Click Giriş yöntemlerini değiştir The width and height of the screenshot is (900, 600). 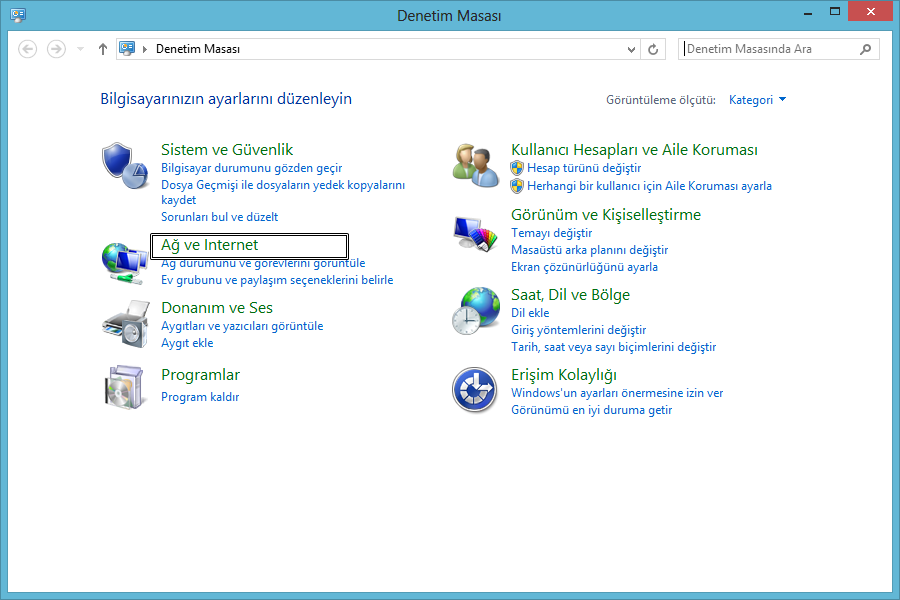pyautogui.click(x=579, y=330)
